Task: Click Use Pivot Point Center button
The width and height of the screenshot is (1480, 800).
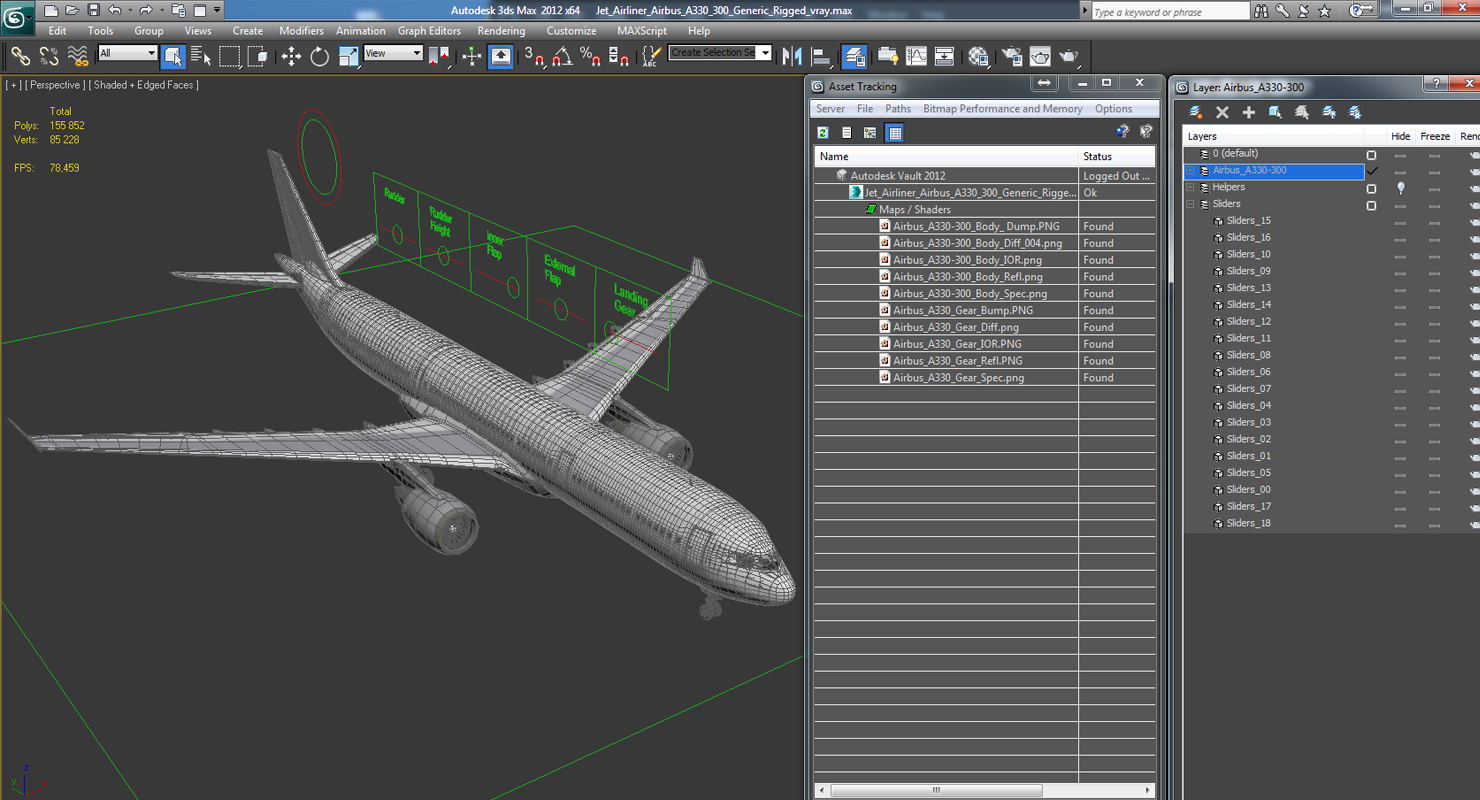Action: (x=438, y=56)
